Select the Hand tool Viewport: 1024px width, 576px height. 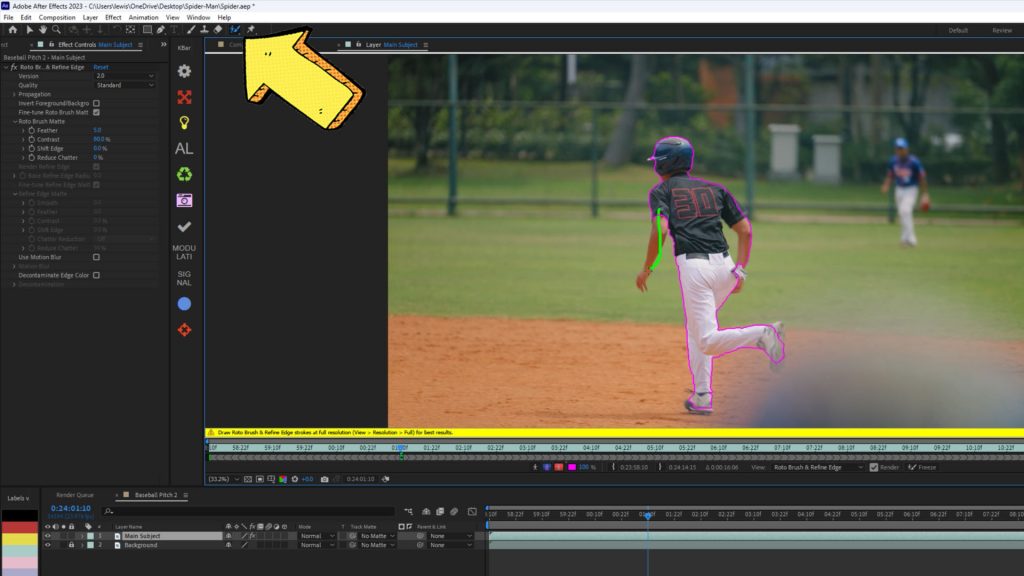pos(42,30)
